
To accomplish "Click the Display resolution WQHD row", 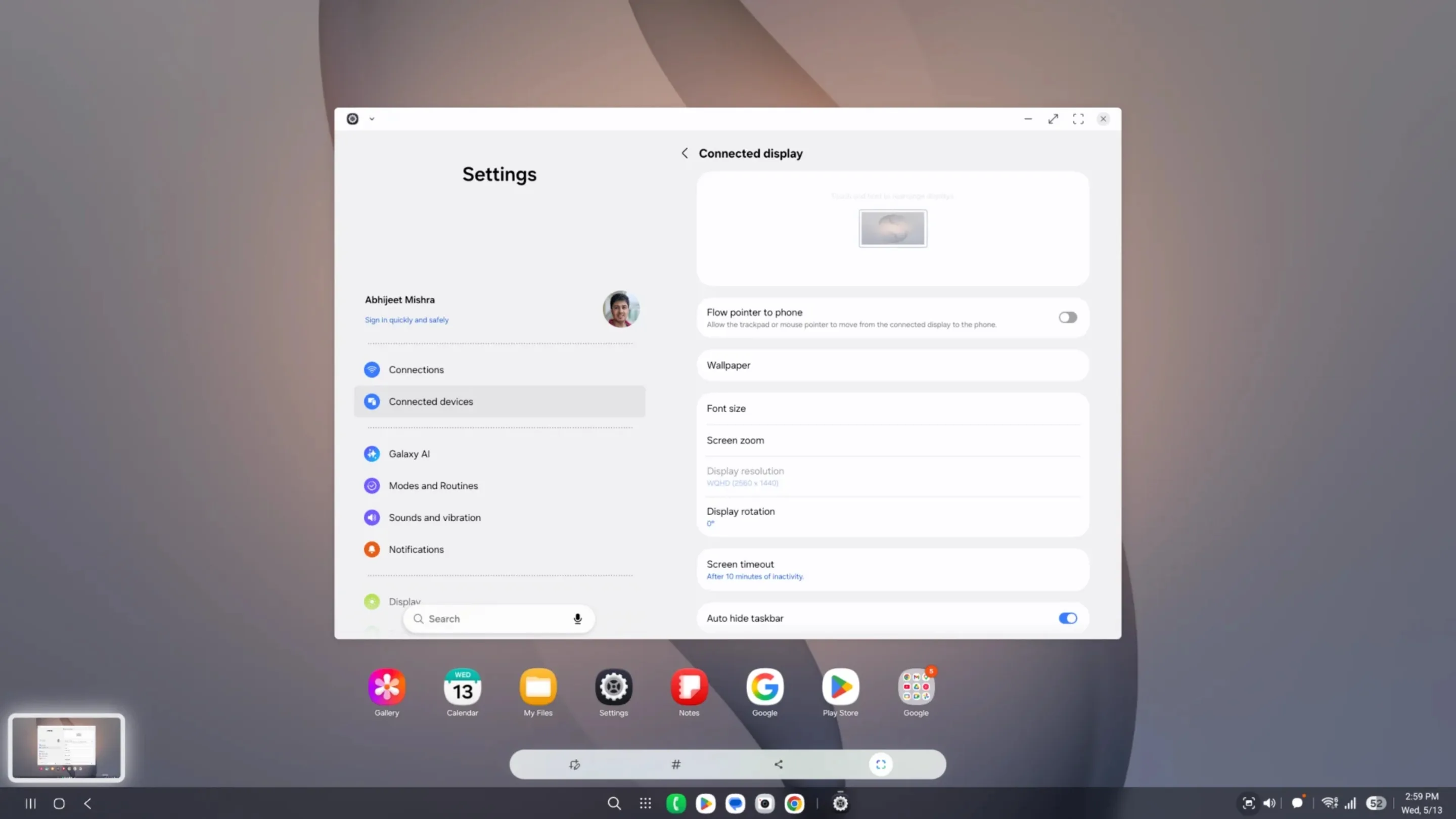I will 893,476.
